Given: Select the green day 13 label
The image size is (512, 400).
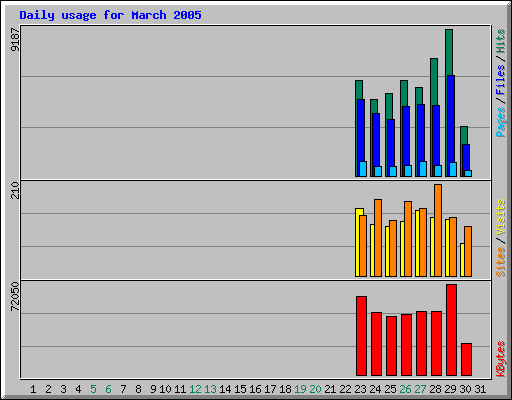Looking at the screenshot, I should pos(210,389).
